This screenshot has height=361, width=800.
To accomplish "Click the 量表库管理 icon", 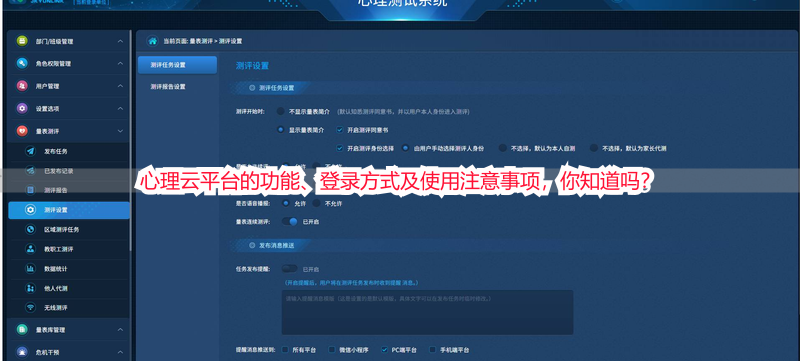I will click(21, 329).
